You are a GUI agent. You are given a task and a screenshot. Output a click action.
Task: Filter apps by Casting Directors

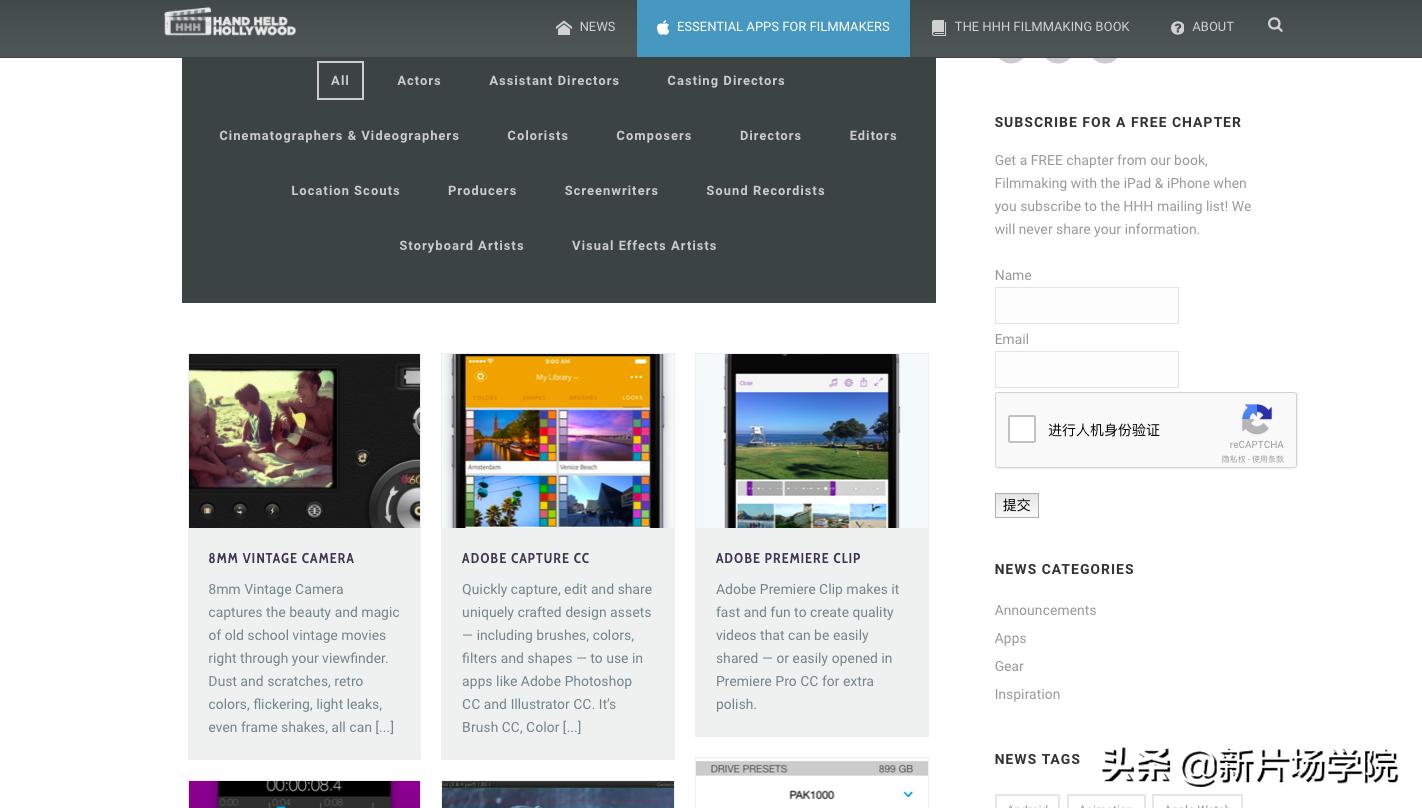tap(726, 81)
